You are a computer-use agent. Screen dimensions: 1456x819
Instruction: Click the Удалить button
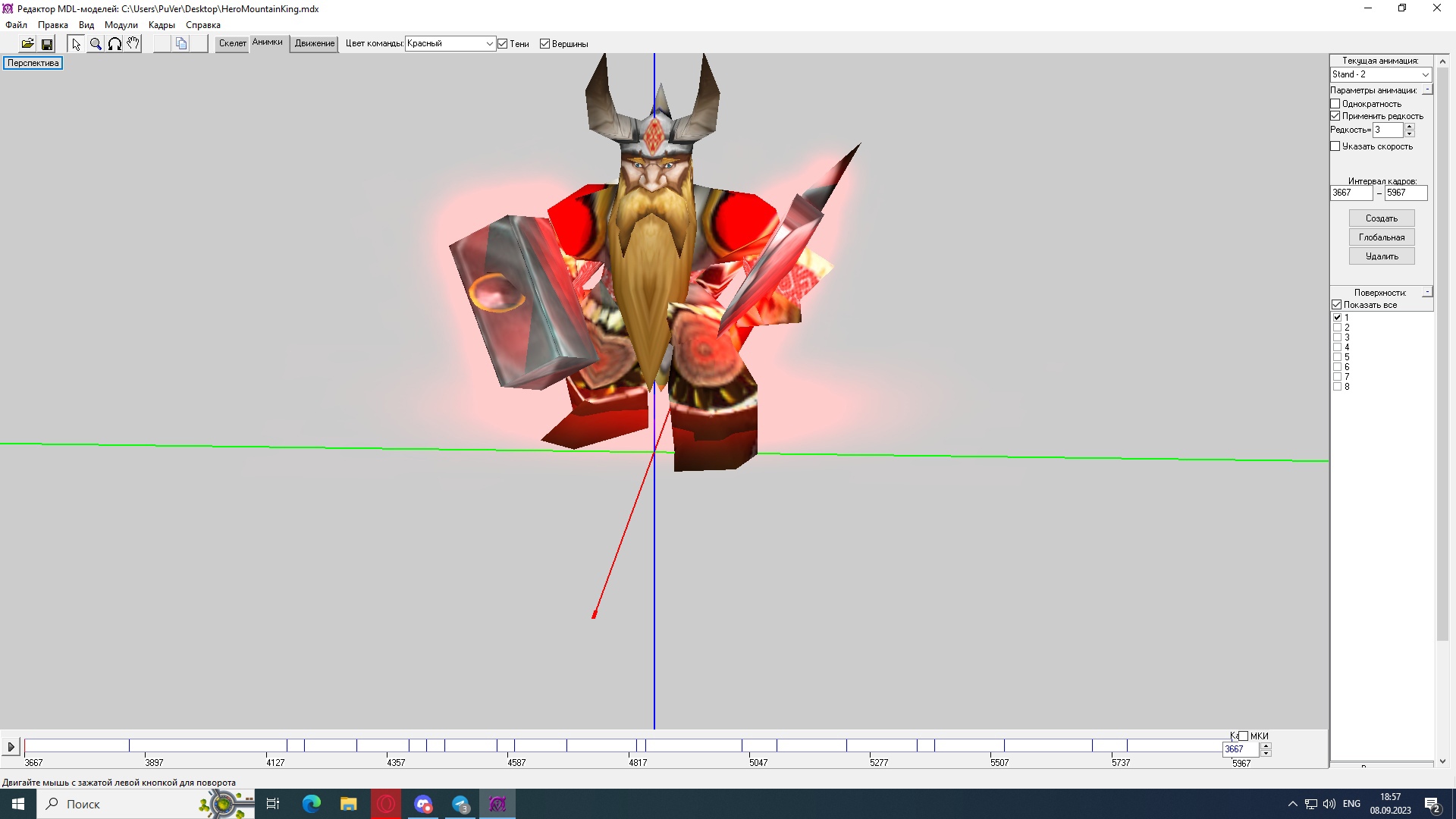1382,256
